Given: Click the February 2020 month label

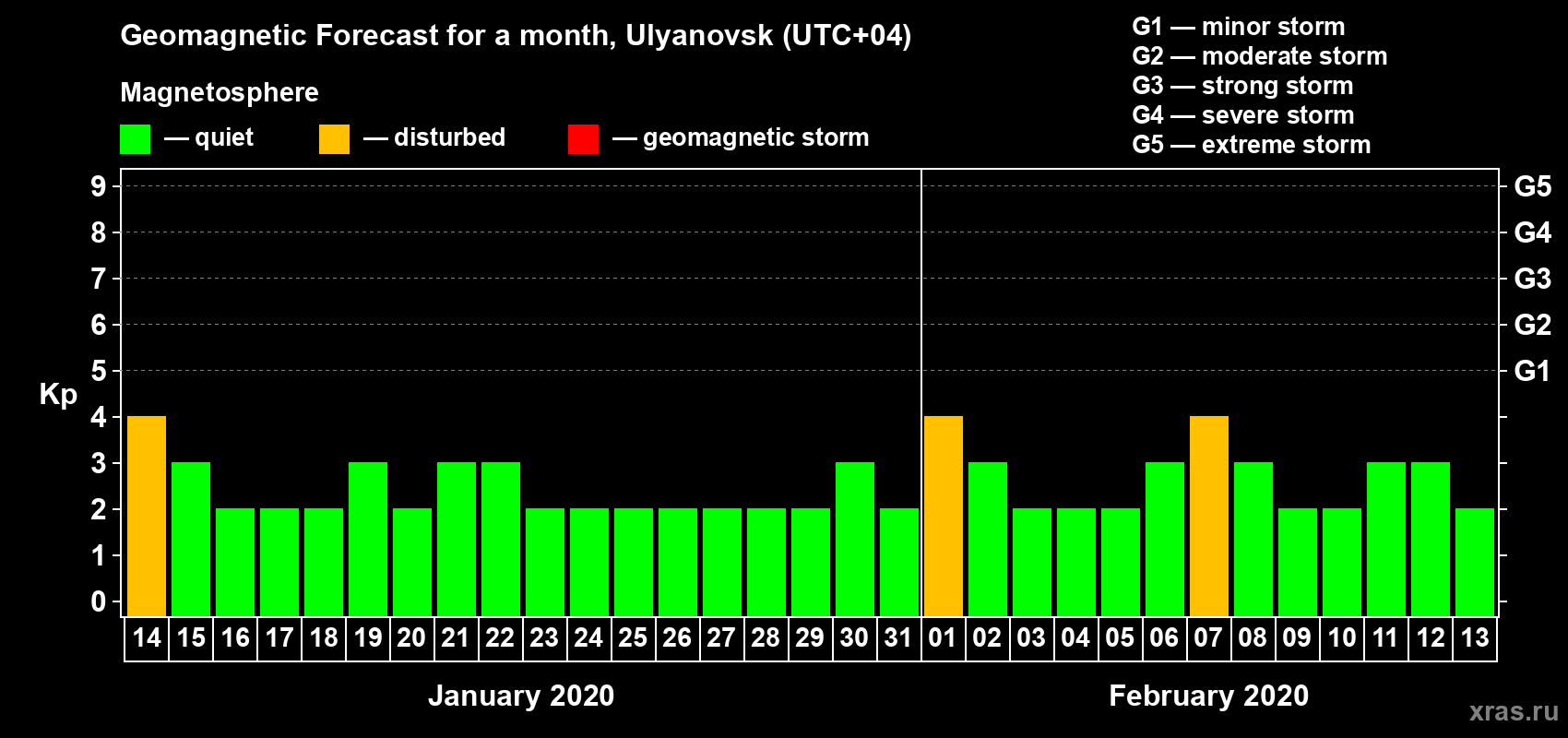Looking at the screenshot, I should click(x=1209, y=696).
